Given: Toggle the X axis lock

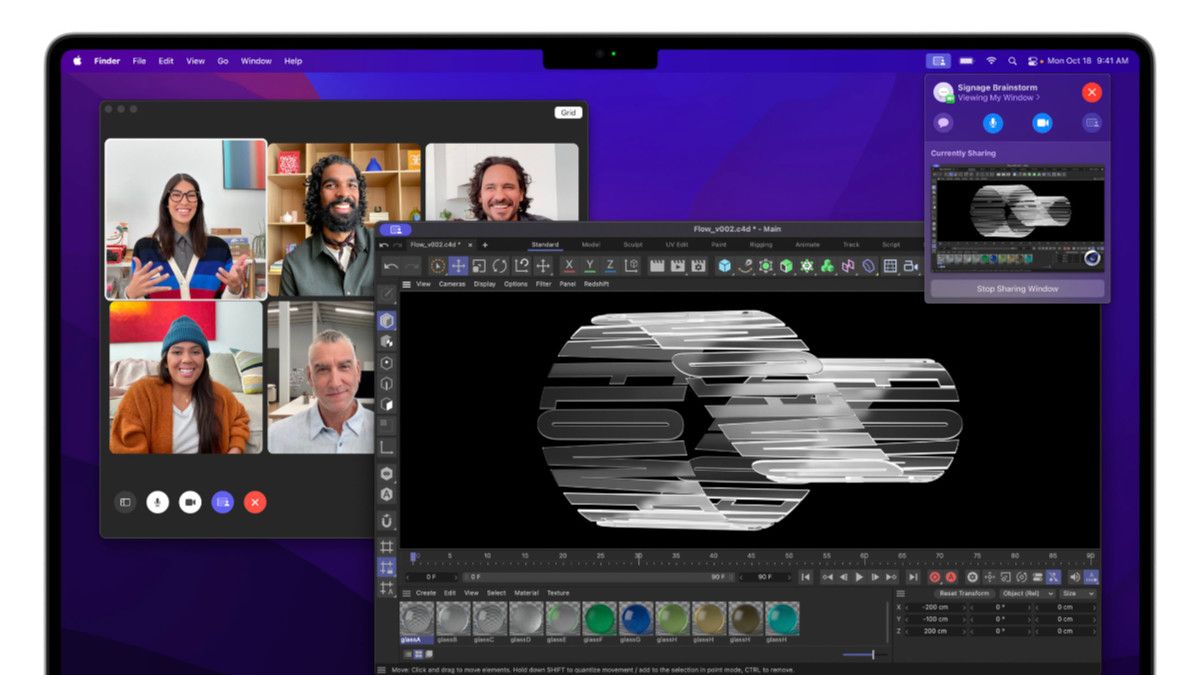Looking at the screenshot, I should point(569,266).
